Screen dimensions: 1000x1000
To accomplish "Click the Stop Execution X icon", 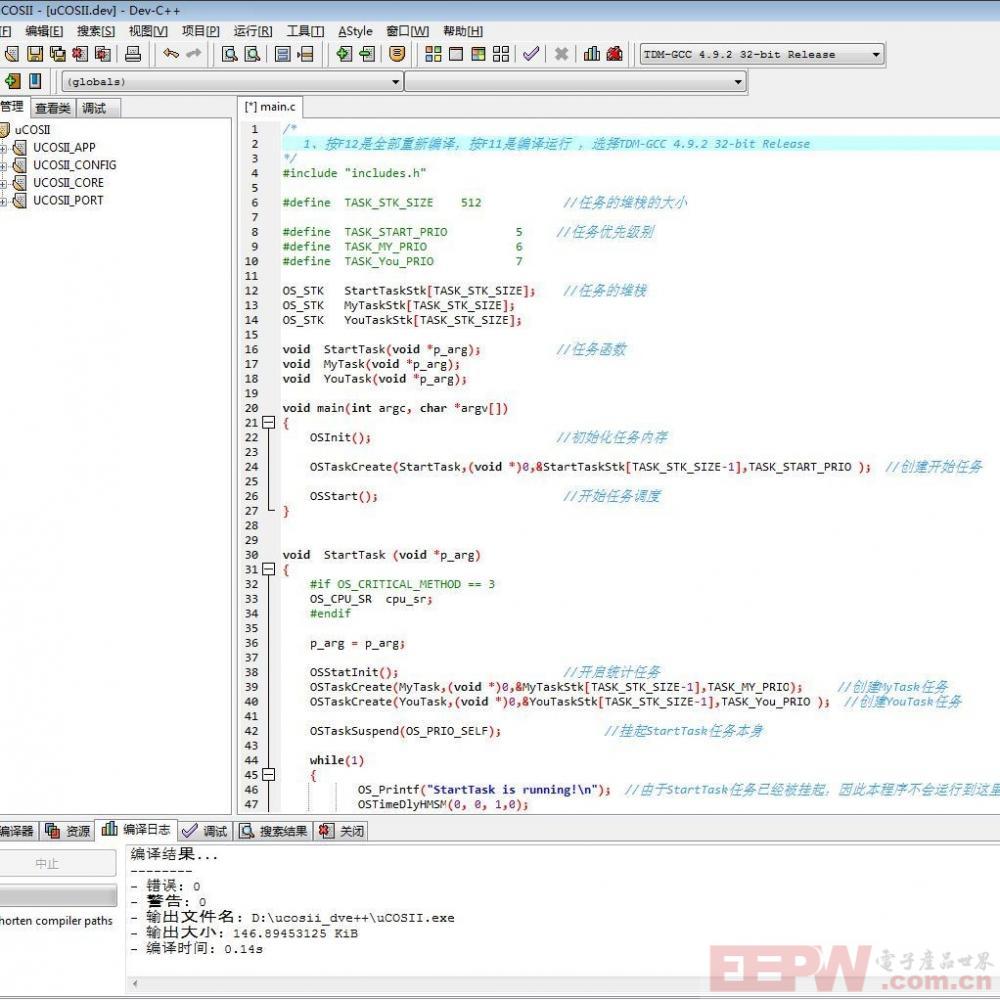I will click(x=561, y=54).
